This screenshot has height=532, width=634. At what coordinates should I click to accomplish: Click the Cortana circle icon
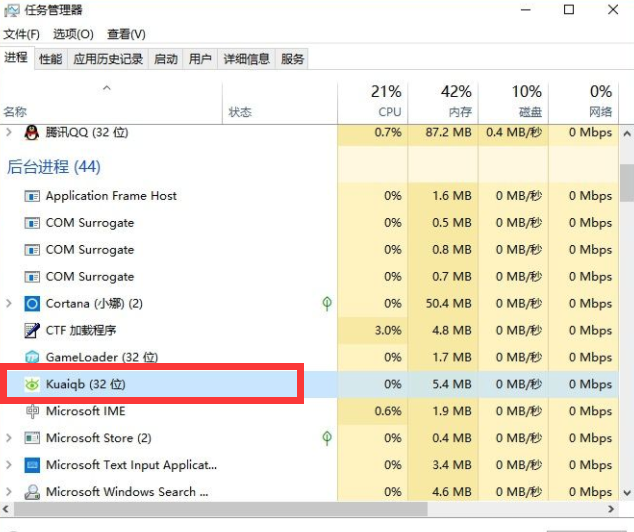pos(32,304)
